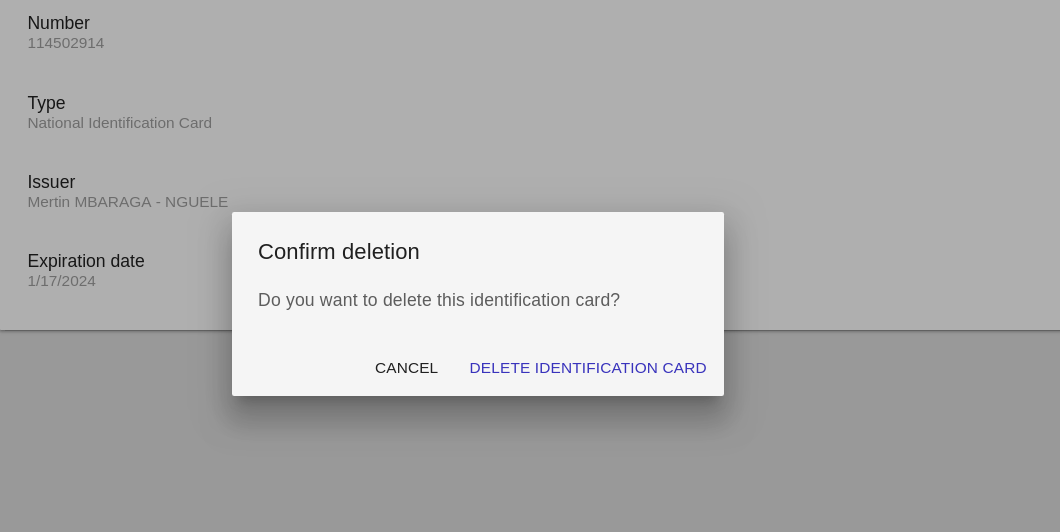This screenshot has width=1060, height=532.
Task: Click issuer name 'Mertin MBARAGA - NGUELE'
Action: [127, 202]
